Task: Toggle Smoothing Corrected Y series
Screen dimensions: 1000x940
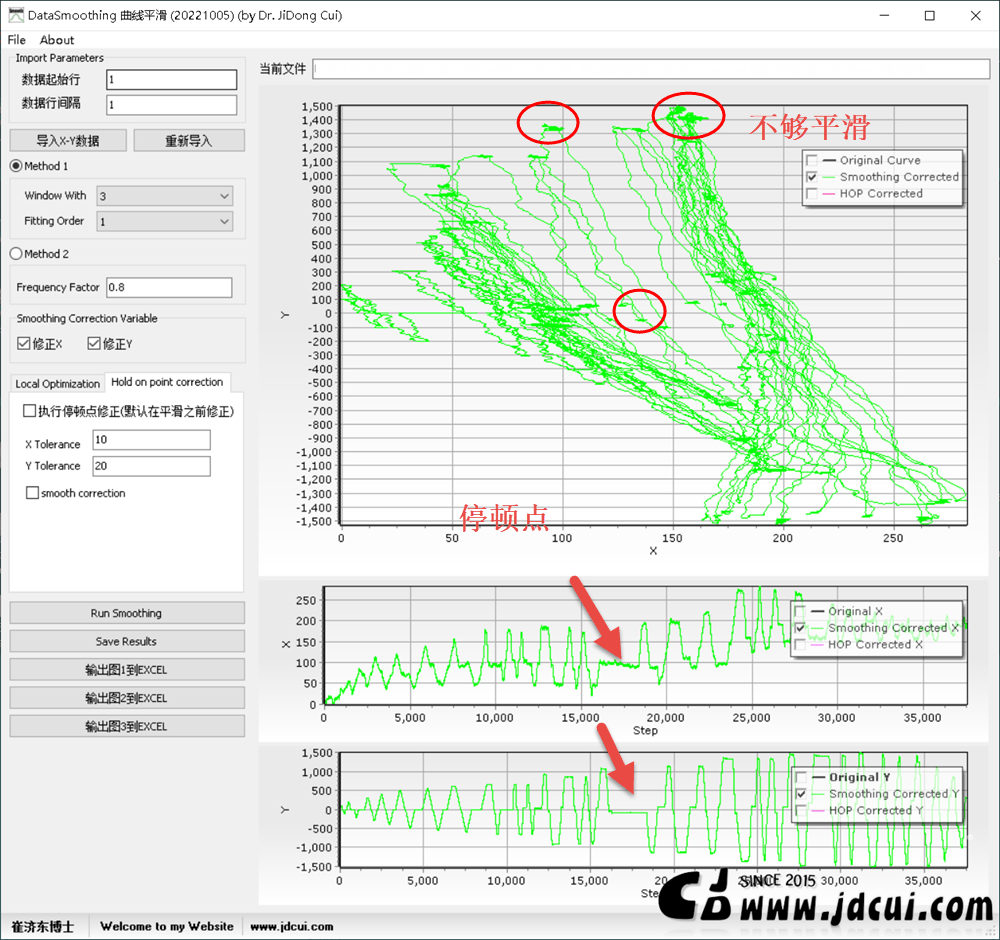Action: pos(801,793)
